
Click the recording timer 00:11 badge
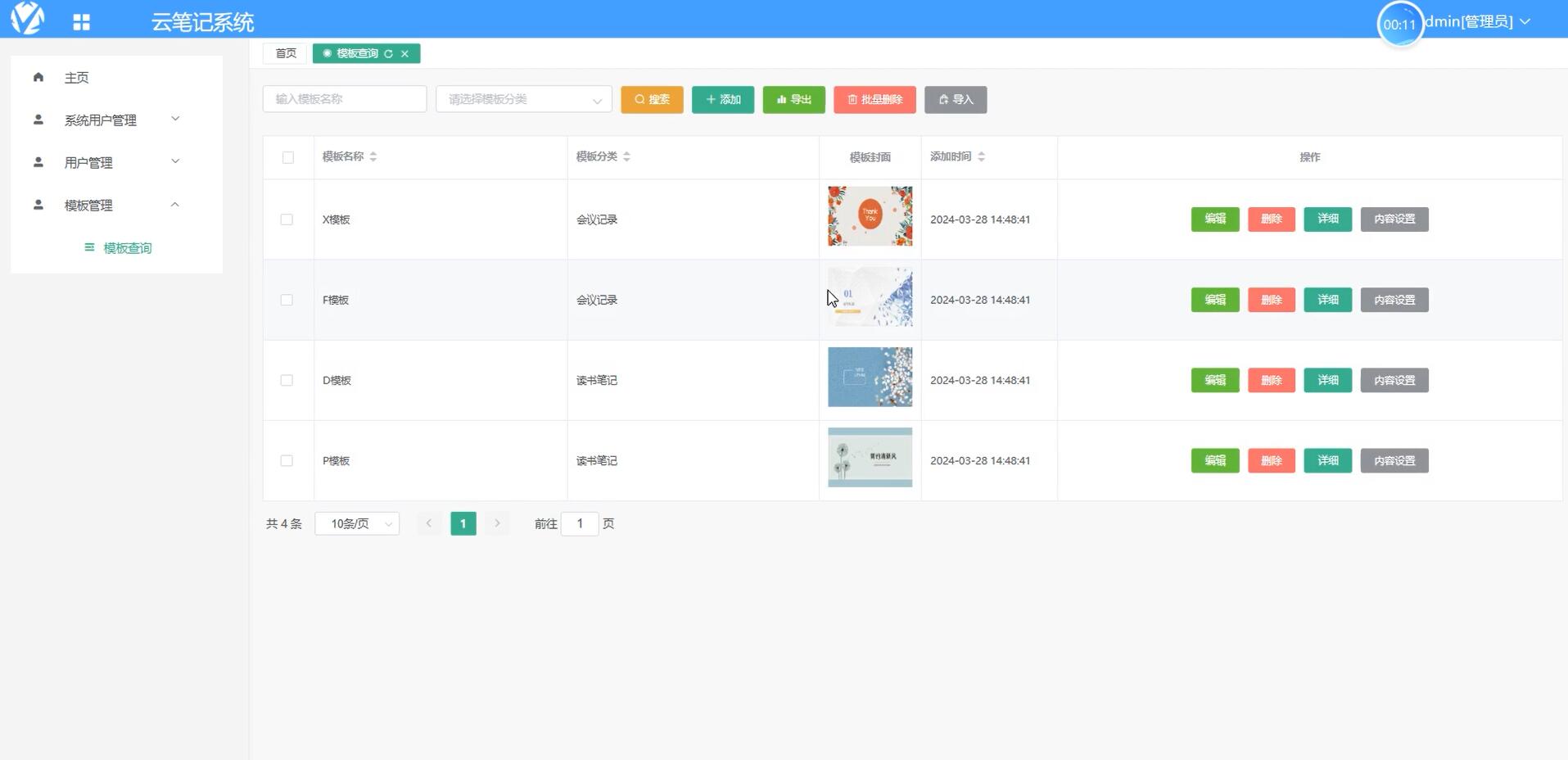coord(1400,25)
